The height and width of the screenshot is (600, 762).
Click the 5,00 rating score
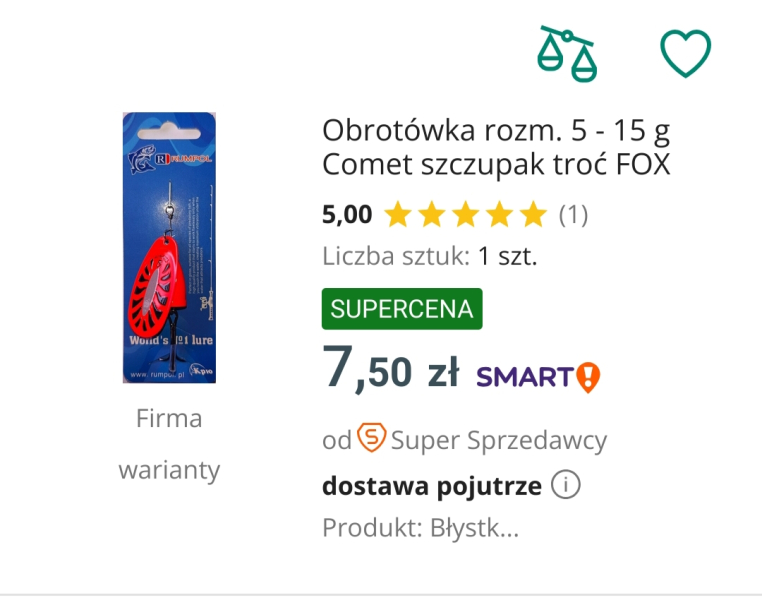pyautogui.click(x=347, y=214)
